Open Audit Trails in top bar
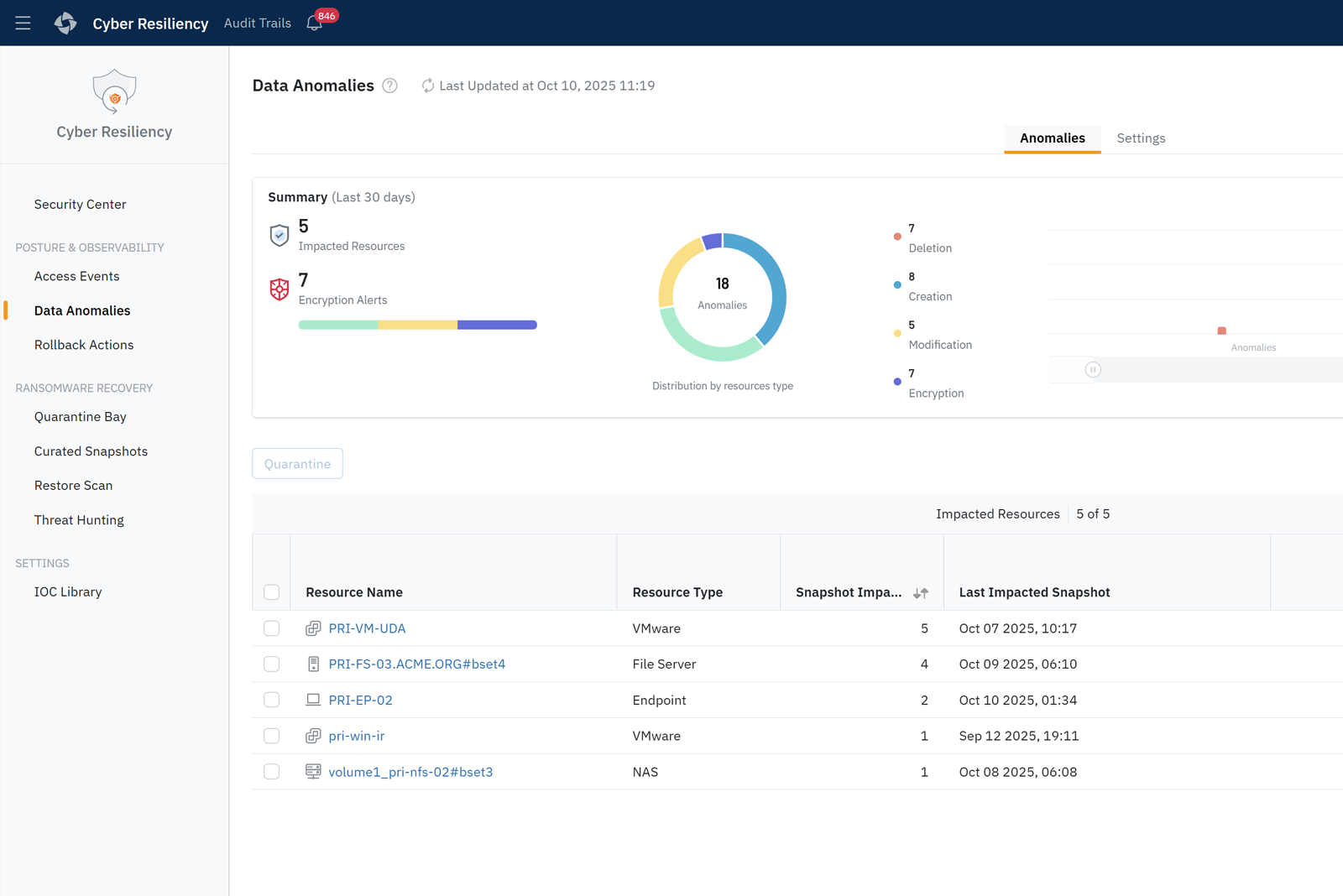 pyautogui.click(x=257, y=23)
